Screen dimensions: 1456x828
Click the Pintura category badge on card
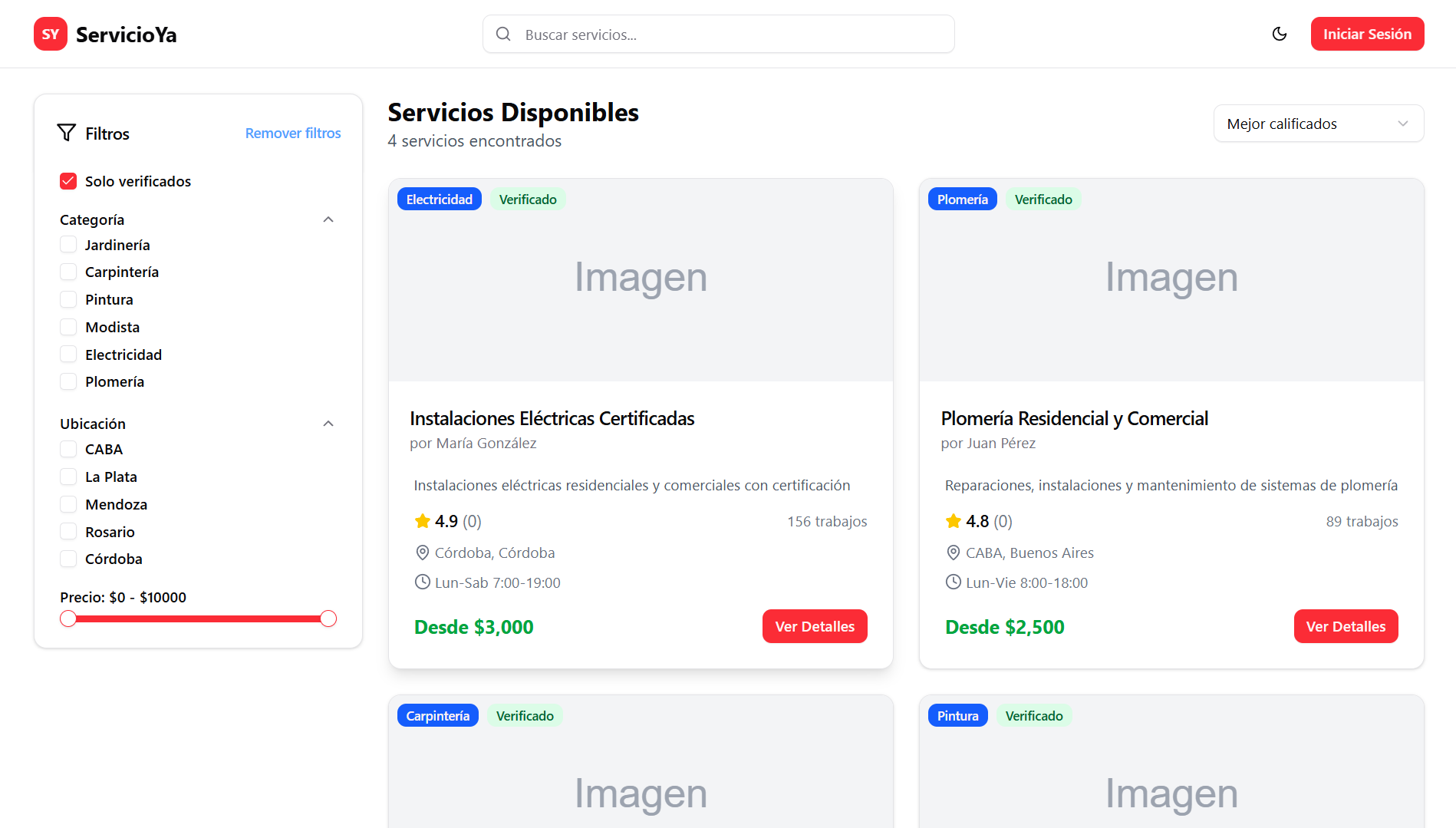[957, 715]
